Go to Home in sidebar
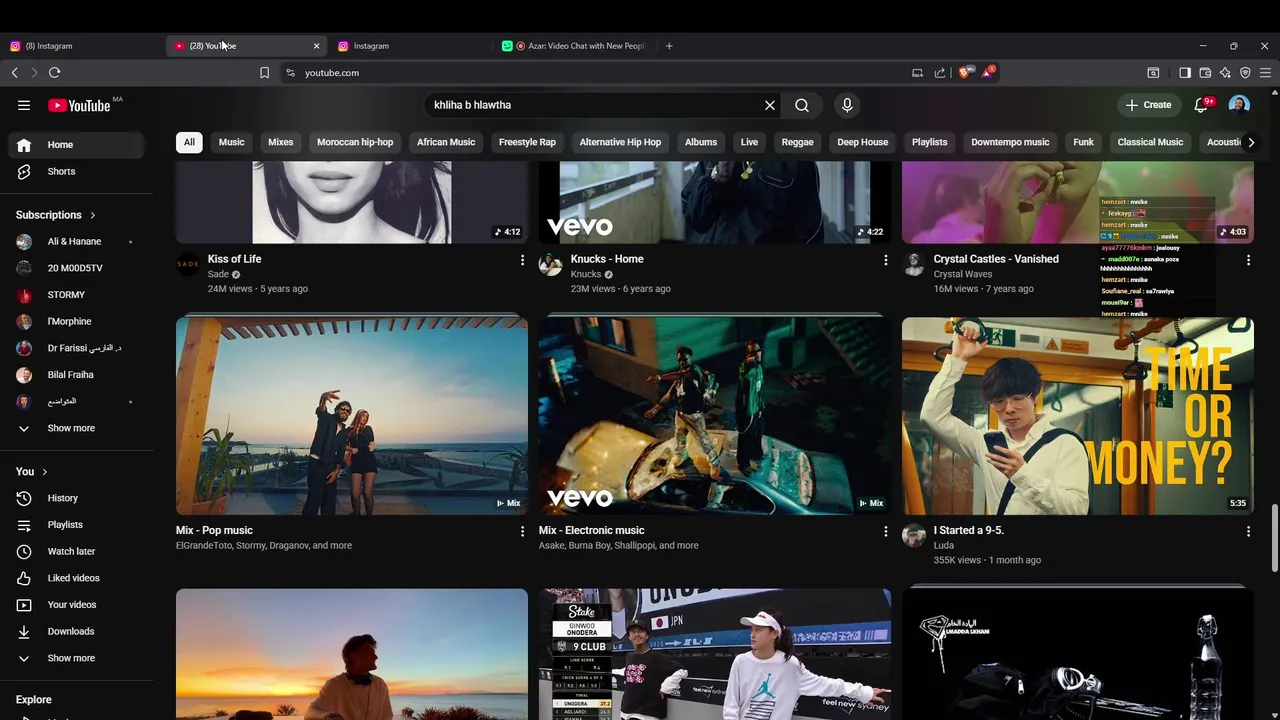 click(77, 145)
